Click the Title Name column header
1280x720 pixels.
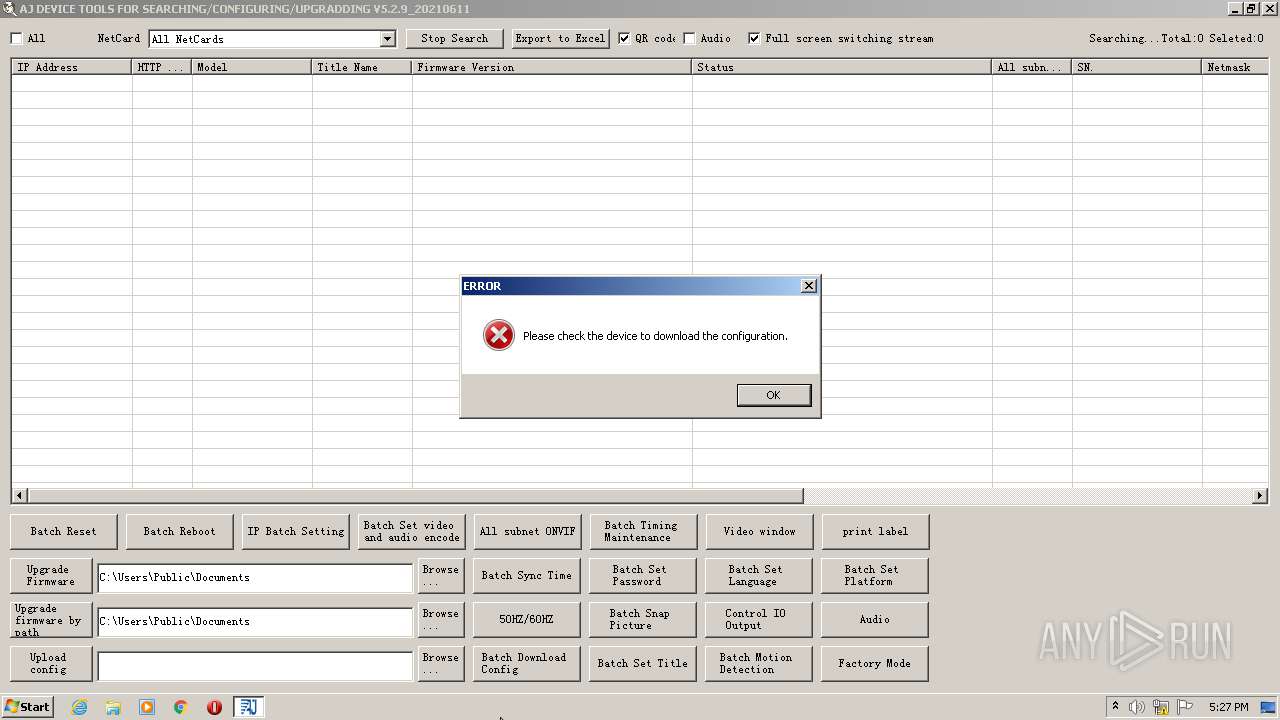pos(362,67)
